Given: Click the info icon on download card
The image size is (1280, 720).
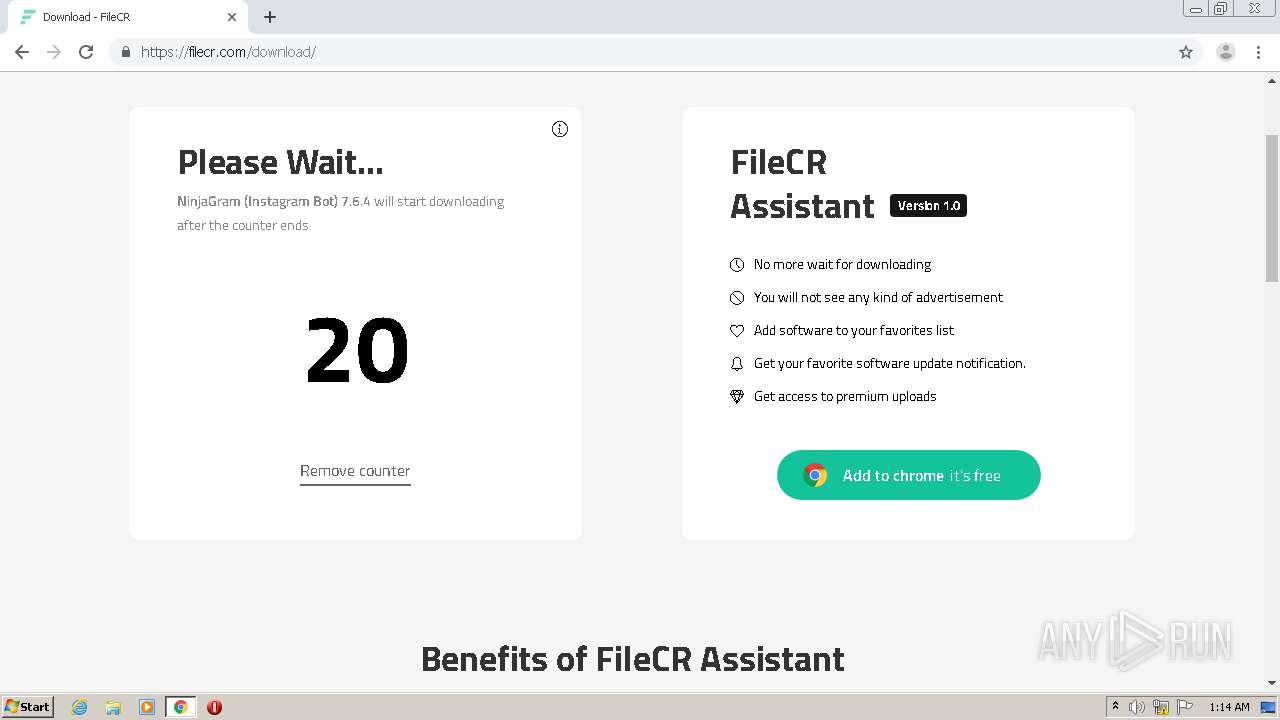Looking at the screenshot, I should click(x=560, y=129).
